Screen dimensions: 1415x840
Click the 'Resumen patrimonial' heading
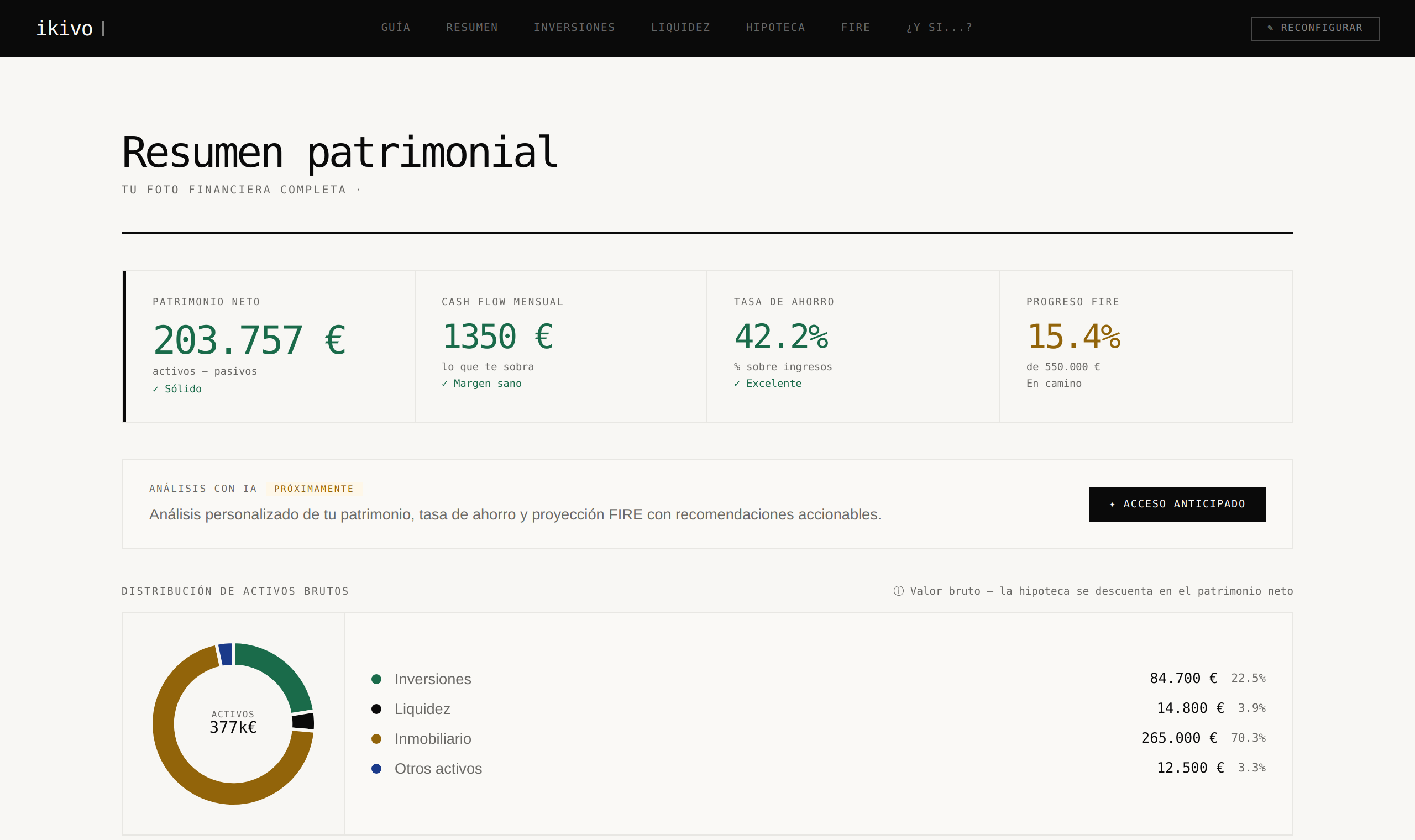(x=340, y=153)
